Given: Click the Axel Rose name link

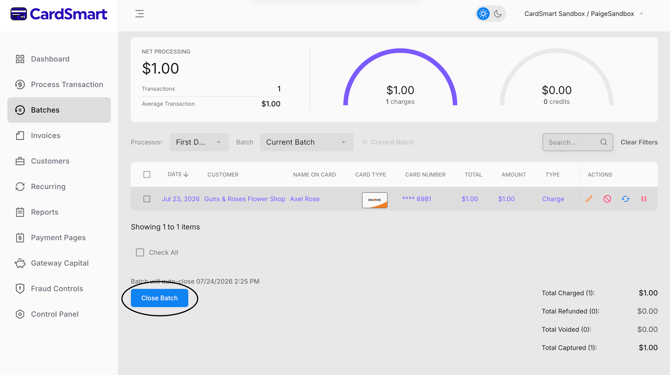Looking at the screenshot, I should tap(305, 199).
